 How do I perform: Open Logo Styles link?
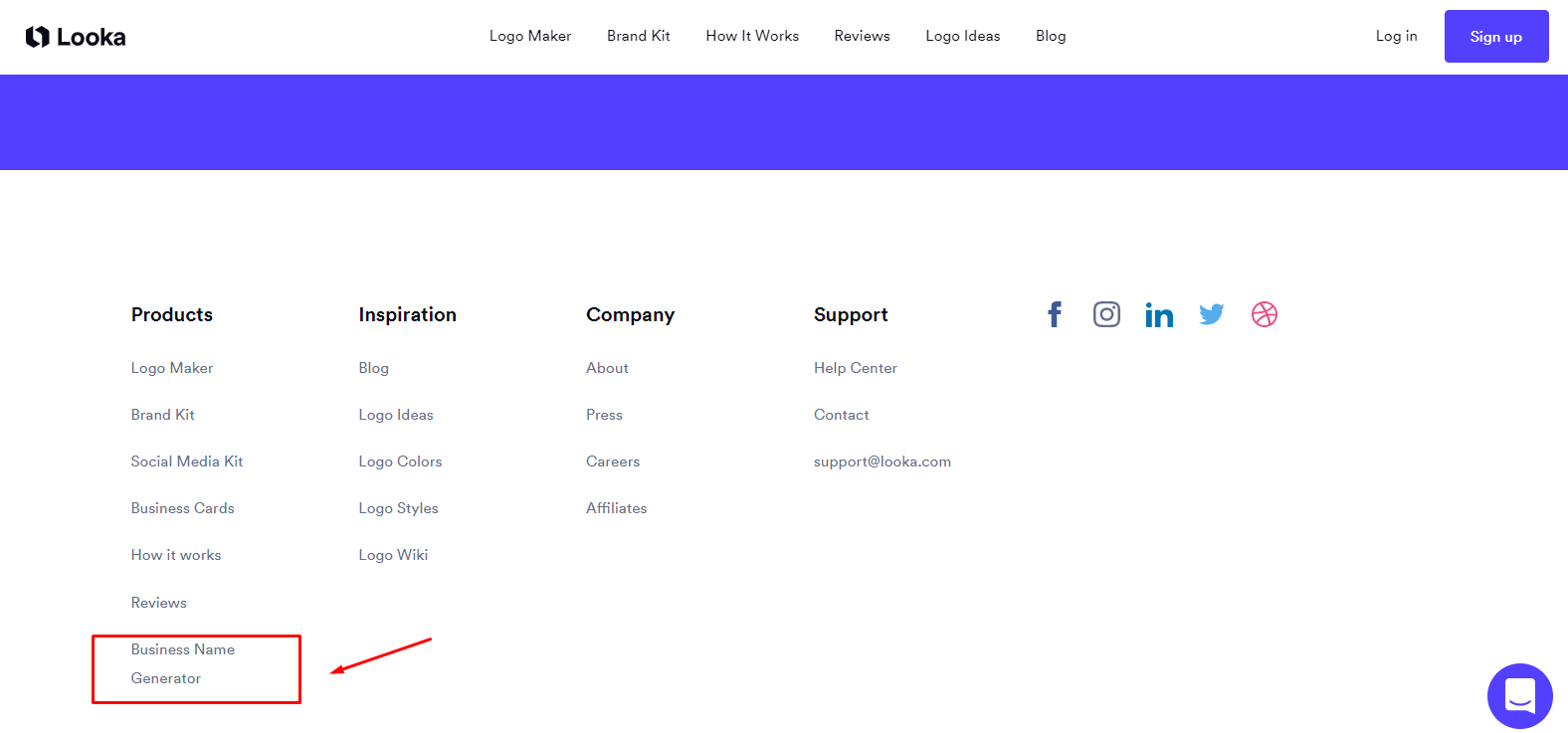pos(398,508)
